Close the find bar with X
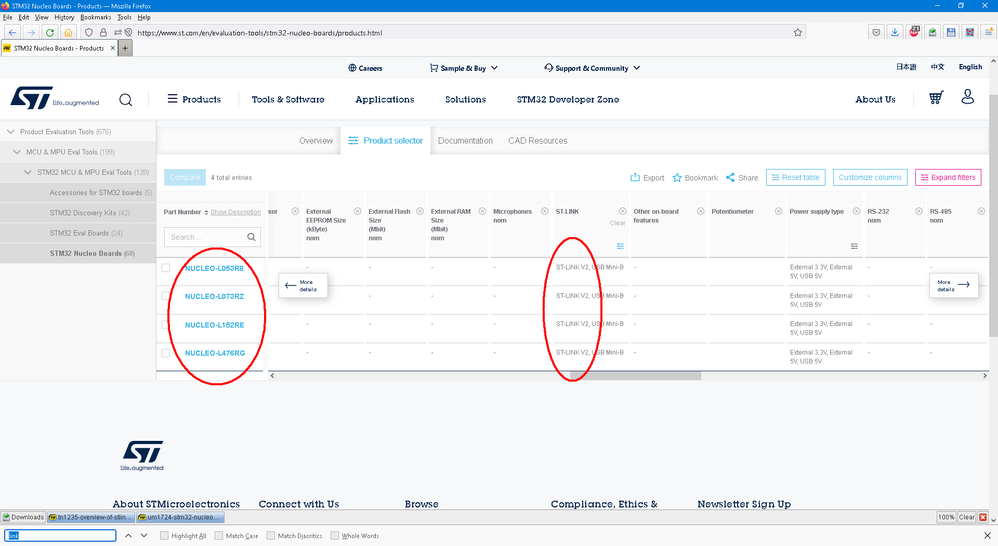 [987, 536]
